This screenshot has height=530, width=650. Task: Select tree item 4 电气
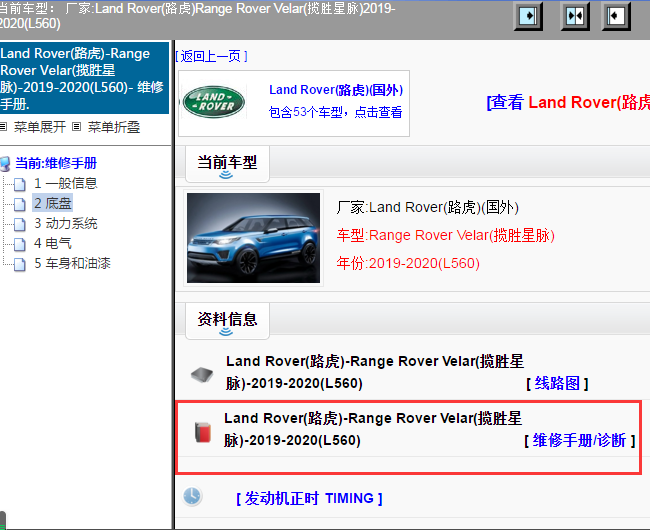(x=53, y=243)
